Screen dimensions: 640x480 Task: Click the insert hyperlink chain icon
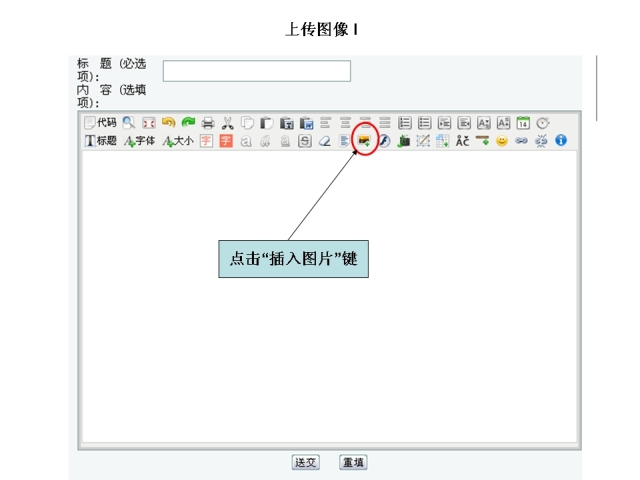(x=521, y=141)
